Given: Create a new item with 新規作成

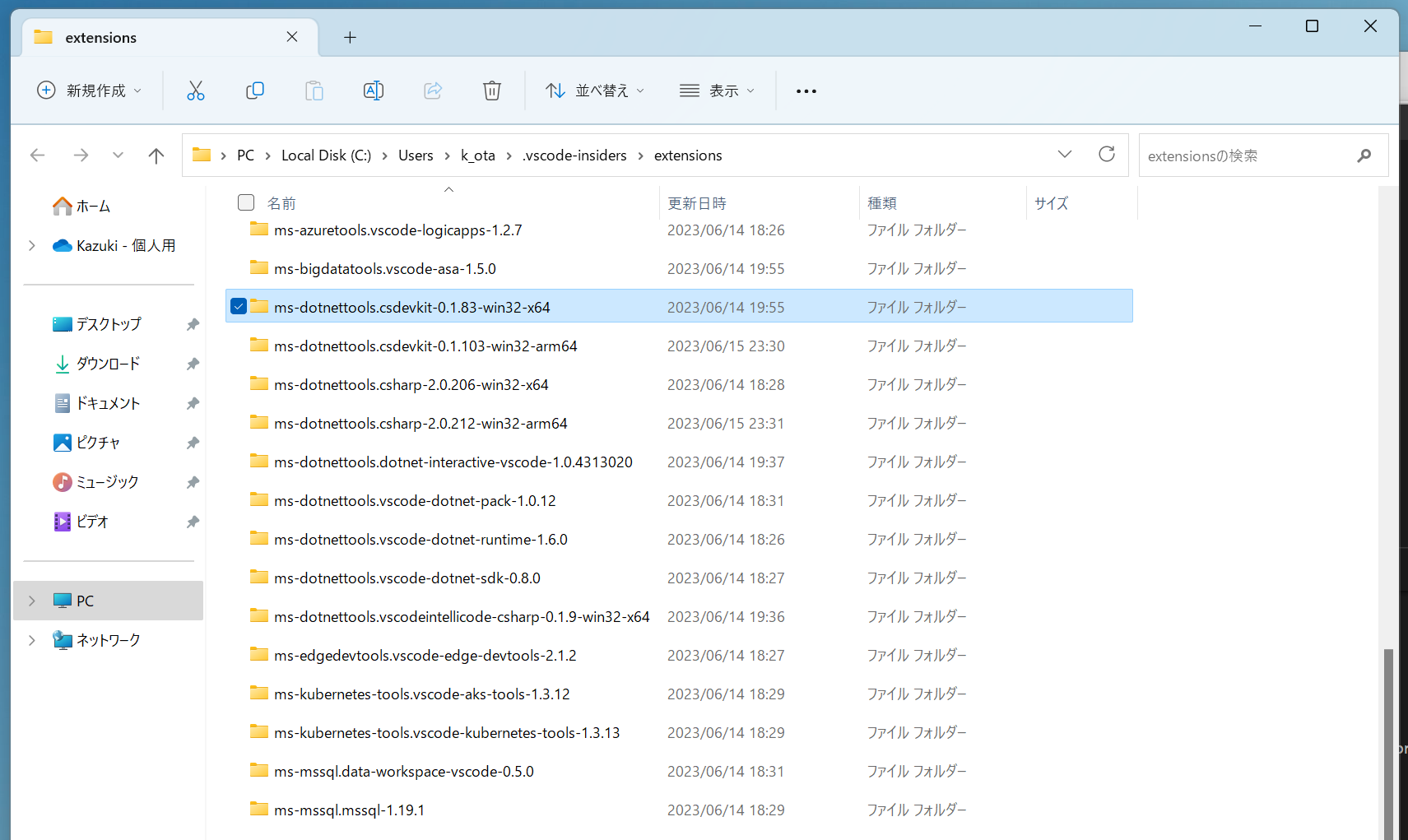Looking at the screenshot, I should click(x=89, y=90).
